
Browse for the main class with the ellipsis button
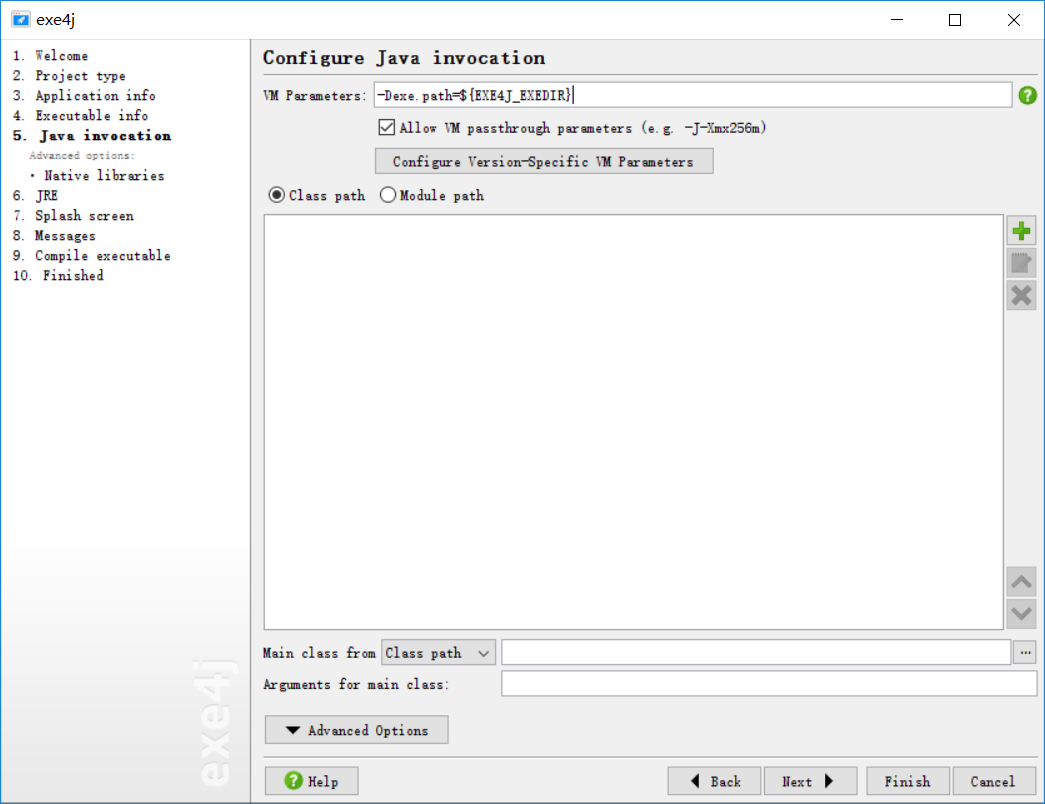pyautogui.click(x=1025, y=653)
